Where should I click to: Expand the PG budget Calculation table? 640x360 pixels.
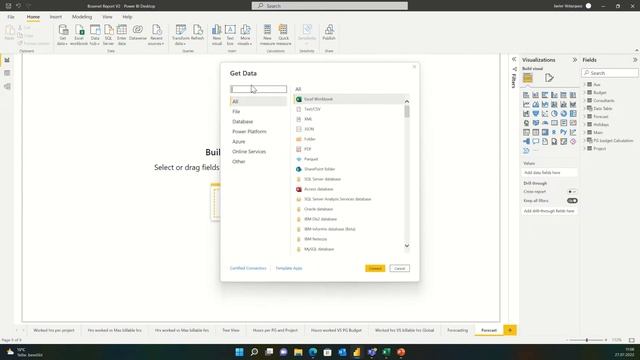tap(584, 140)
